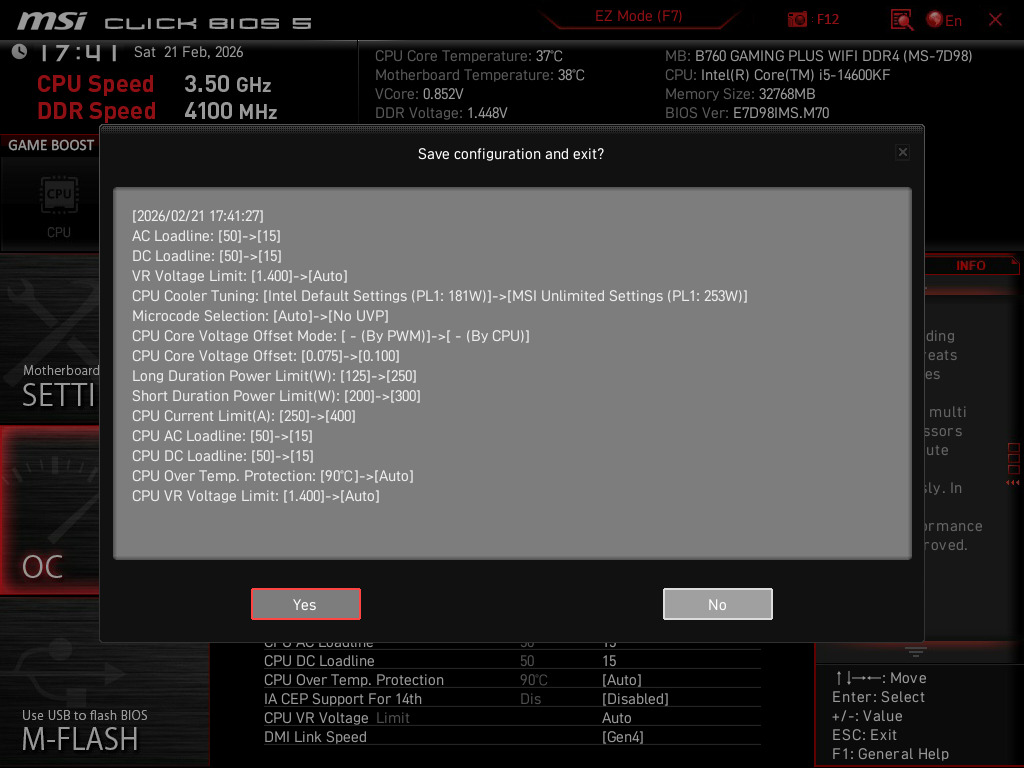Click the red arrows beside the help panel
Image resolution: width=1024 pixels, height=768 pixels.
[x=1013, y=483]
